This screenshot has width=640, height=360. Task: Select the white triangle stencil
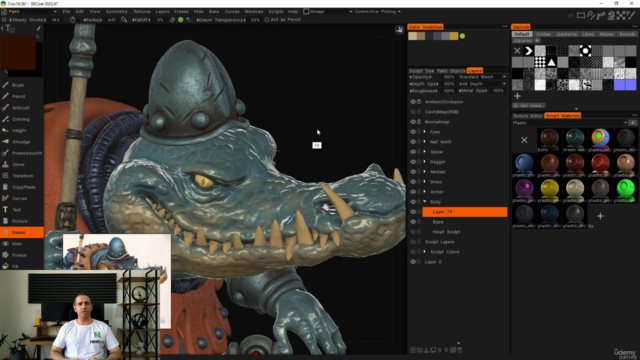tap(551, 62)
